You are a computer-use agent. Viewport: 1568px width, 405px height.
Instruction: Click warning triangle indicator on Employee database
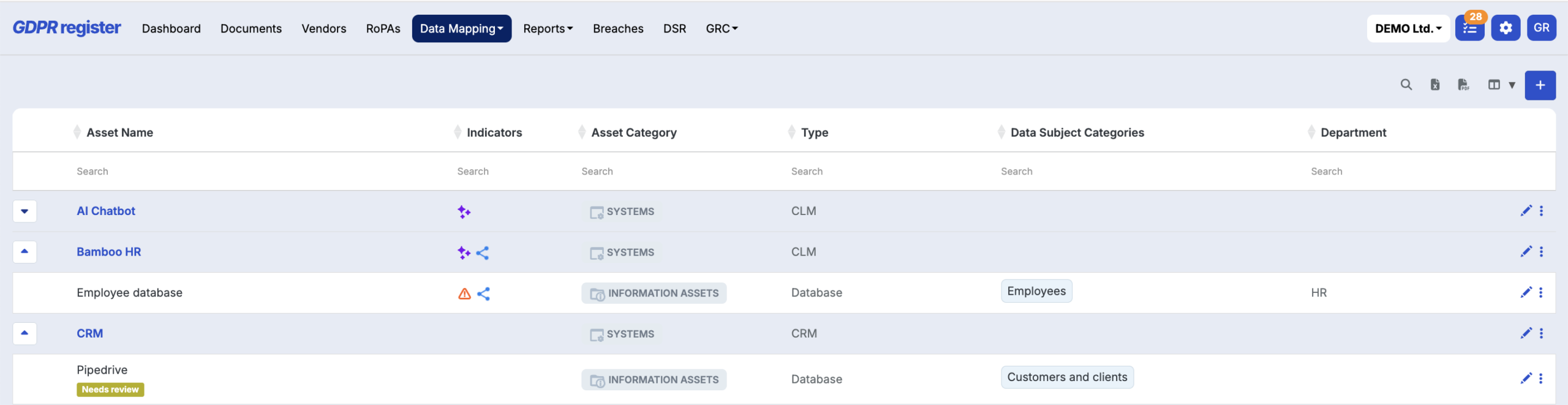(464, 293)
